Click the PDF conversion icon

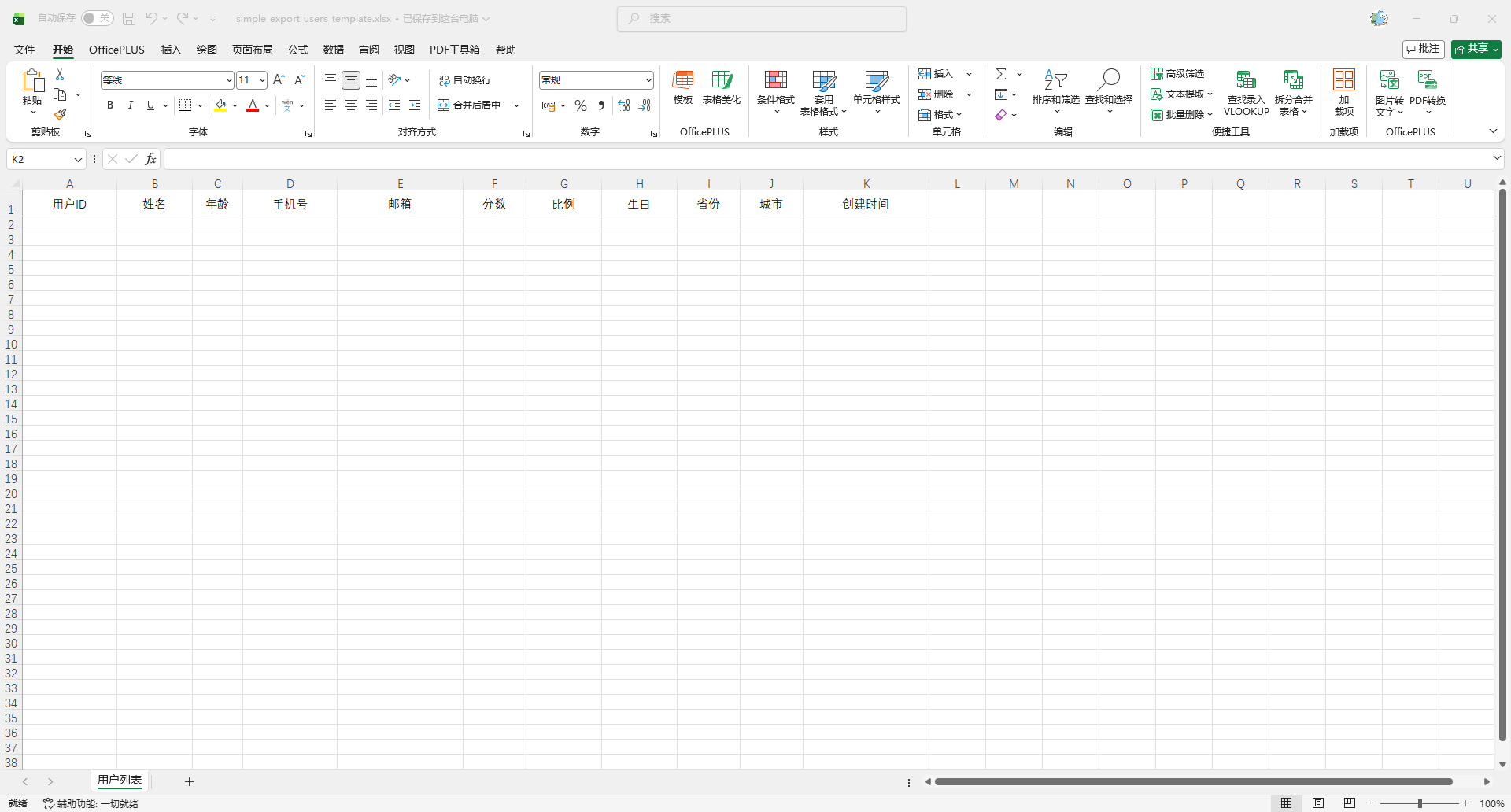coord(1427,80)
